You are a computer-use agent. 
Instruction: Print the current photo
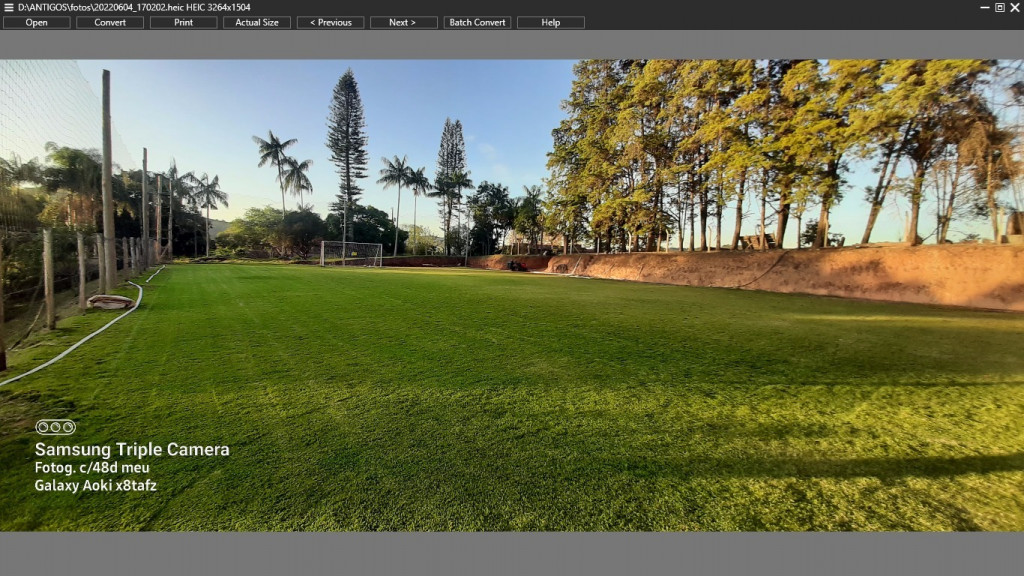183,22
